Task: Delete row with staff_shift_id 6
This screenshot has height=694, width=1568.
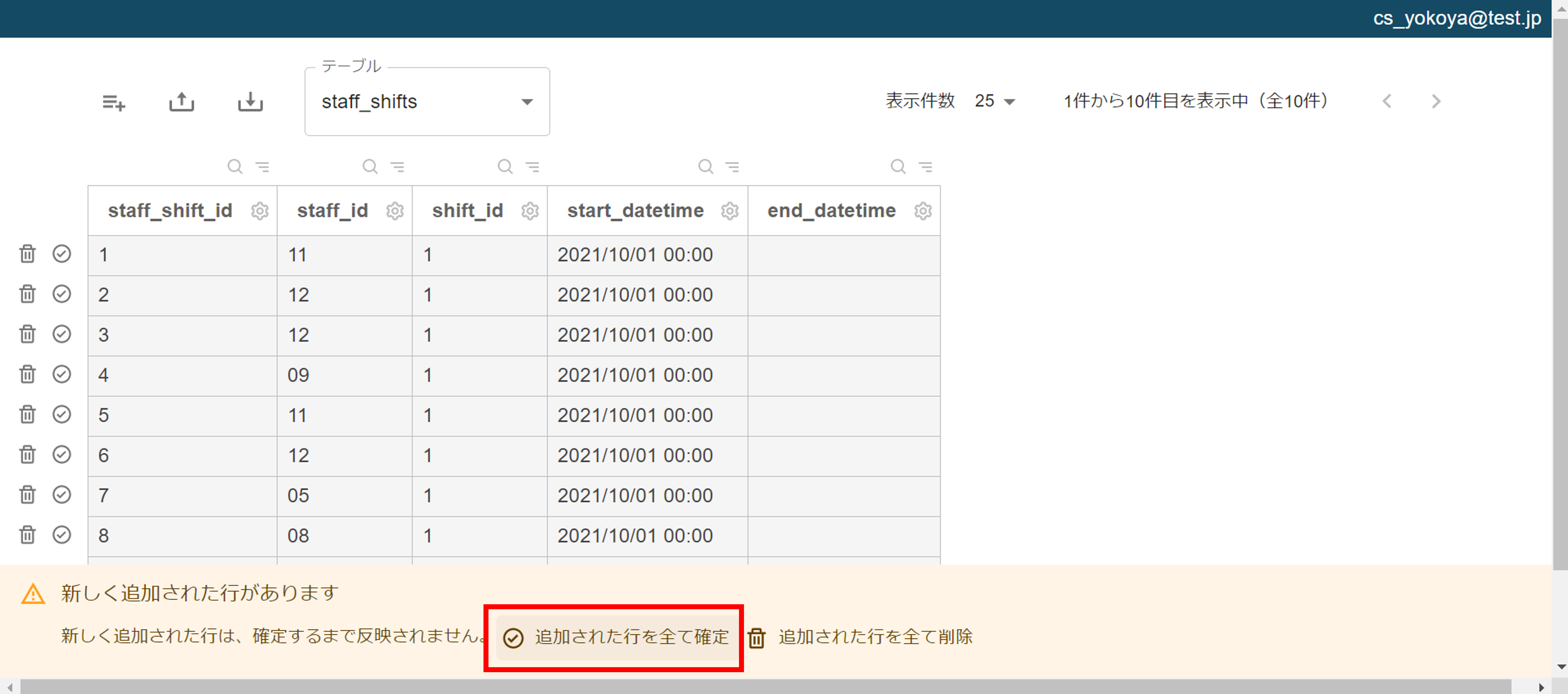Action: point(28,454)
